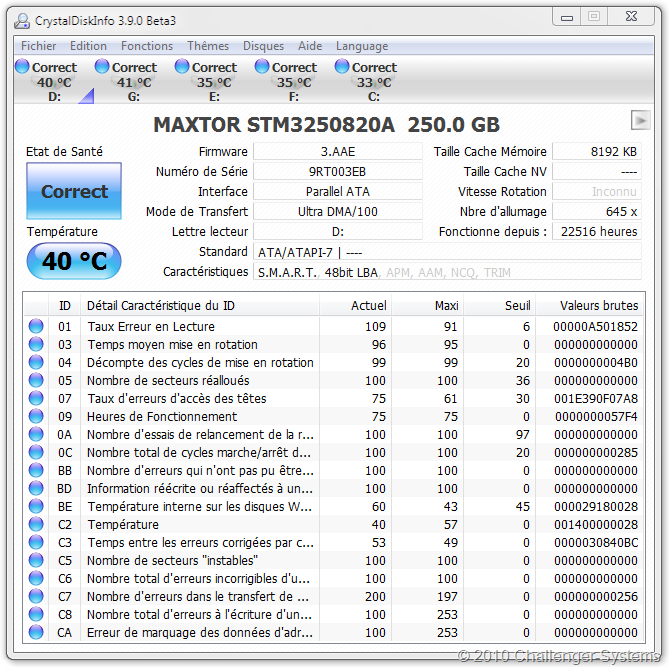Click status orb for attribute 05 reallocated sectors
Viewport: 669px width, 667px height.
coord(36,380)
